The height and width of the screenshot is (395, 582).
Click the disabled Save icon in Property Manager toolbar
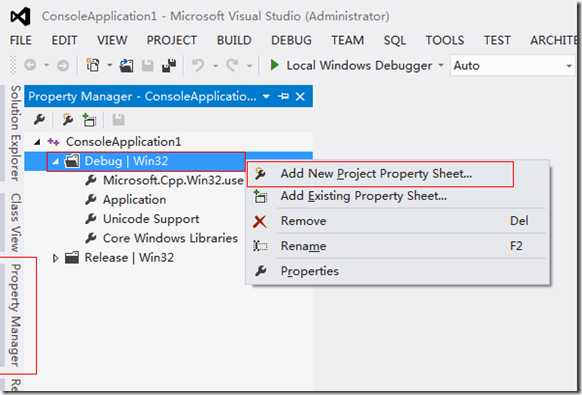tap(118, 120)
